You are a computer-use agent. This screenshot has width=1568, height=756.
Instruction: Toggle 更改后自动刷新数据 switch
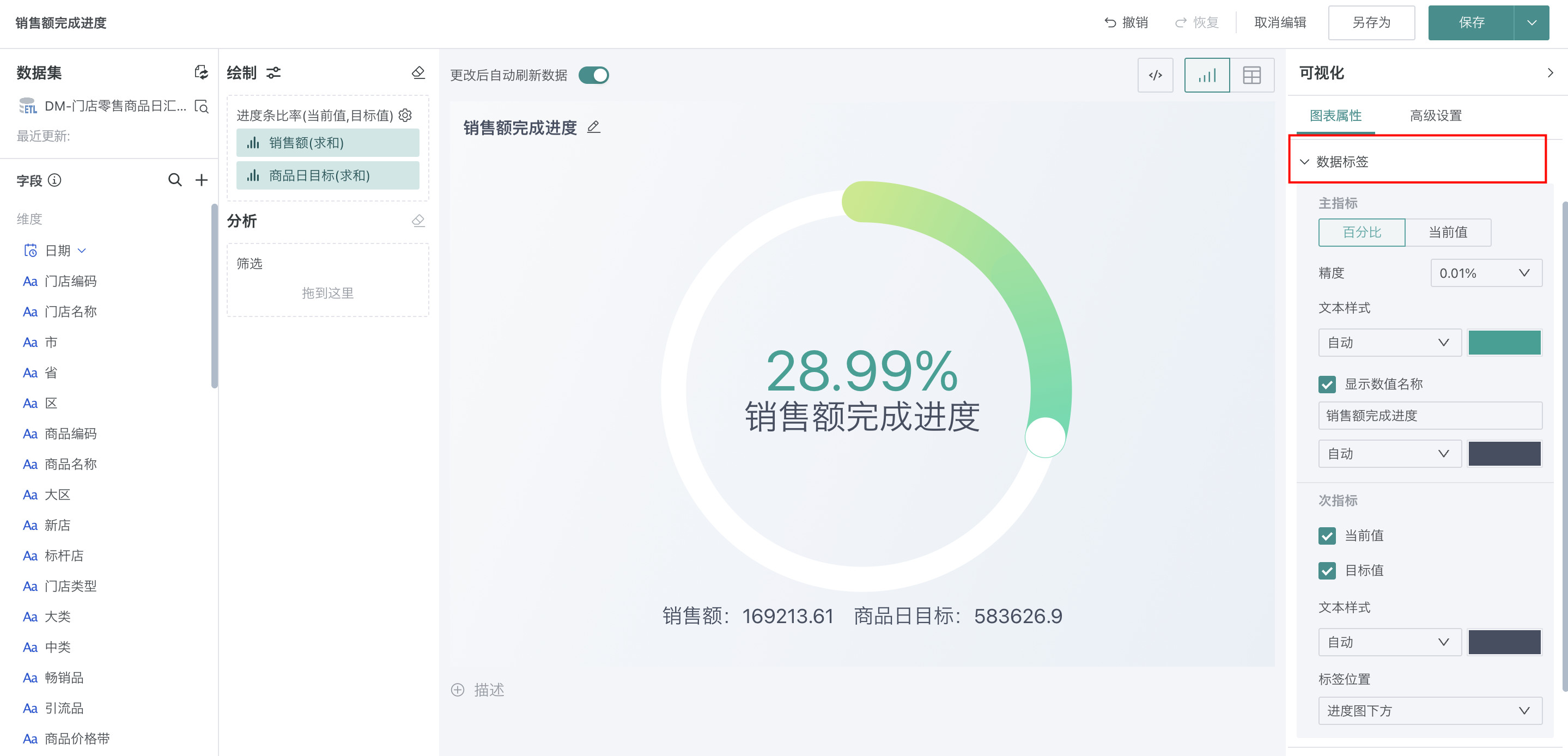[593, 76]
